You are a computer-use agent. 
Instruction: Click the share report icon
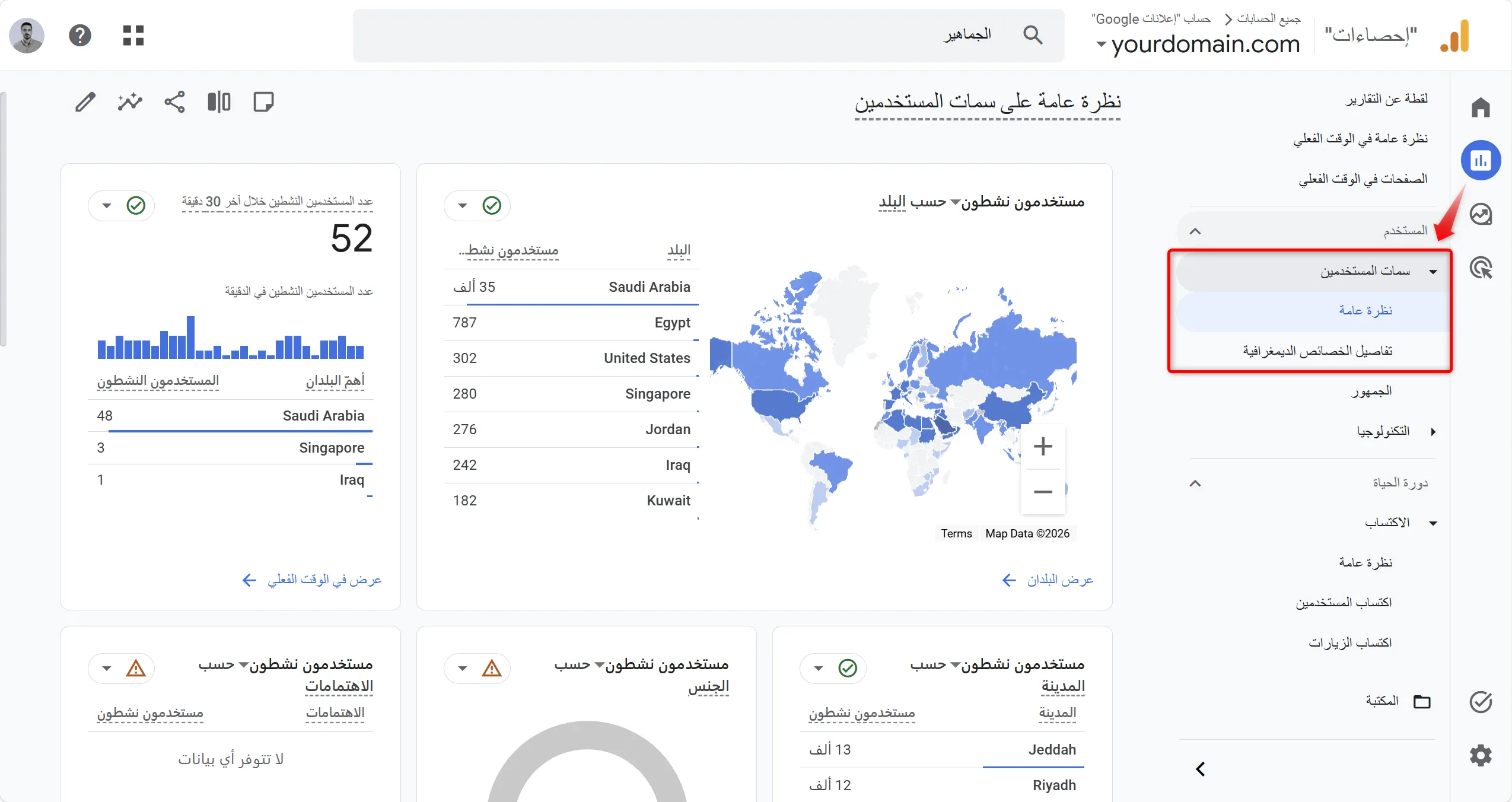[174, 102]
